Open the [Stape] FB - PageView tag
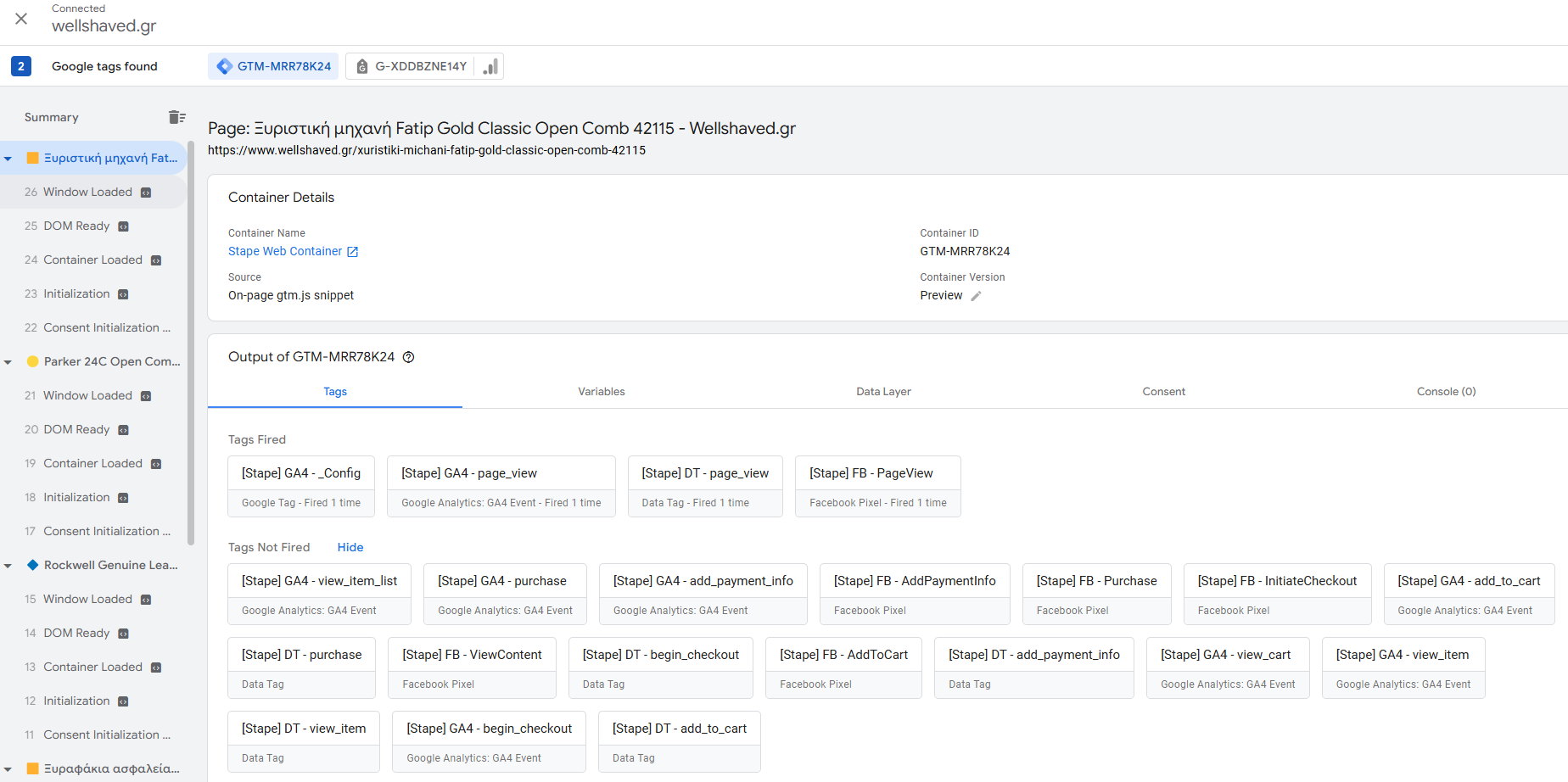The width and height of the screenshot is (1568, 782). click(878, 487)
